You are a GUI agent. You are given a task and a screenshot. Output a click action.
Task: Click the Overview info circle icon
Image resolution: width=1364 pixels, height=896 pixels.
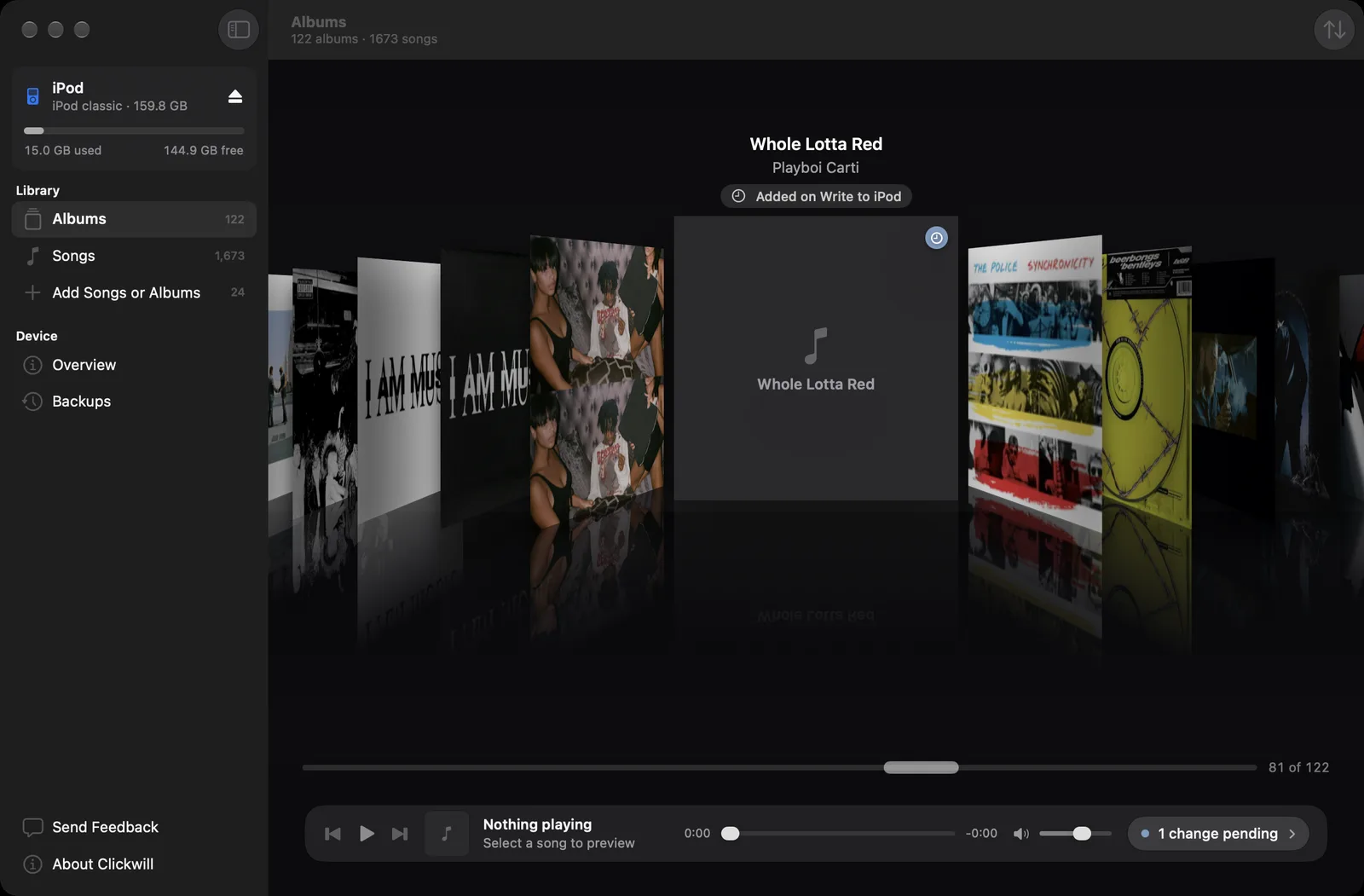pyautogui.click(x=32, y=365)
